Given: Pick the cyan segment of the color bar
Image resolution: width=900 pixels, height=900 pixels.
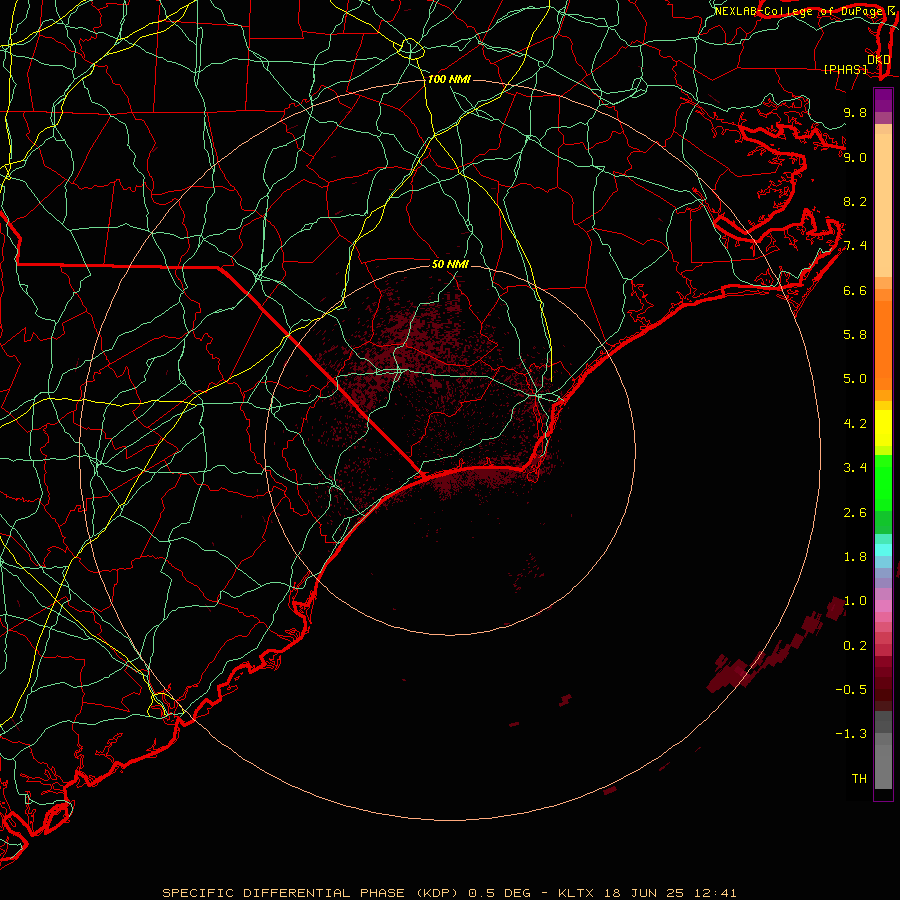Looking at the screenshot, I should point(883,550).
